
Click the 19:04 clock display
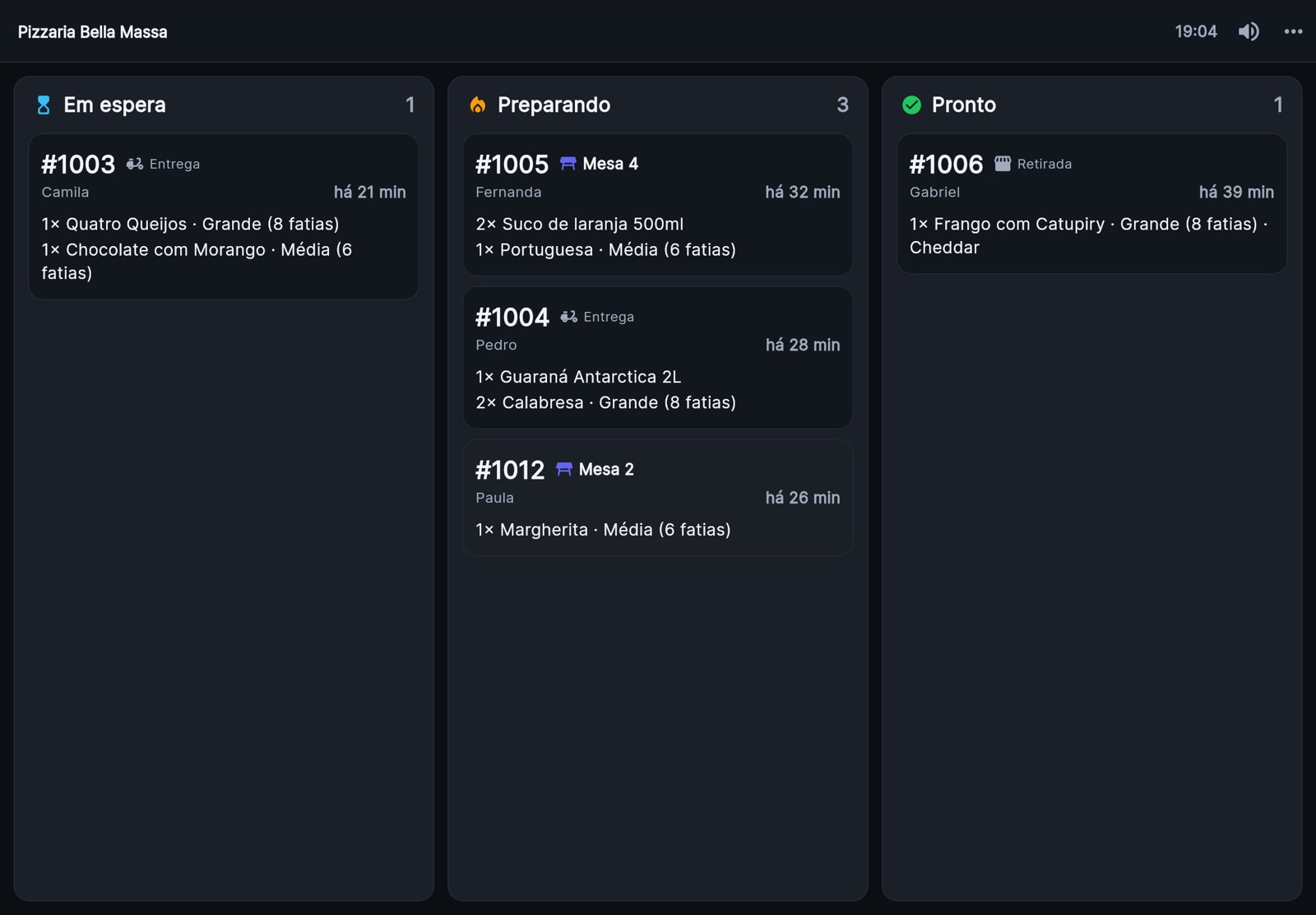coord(1196,31)
